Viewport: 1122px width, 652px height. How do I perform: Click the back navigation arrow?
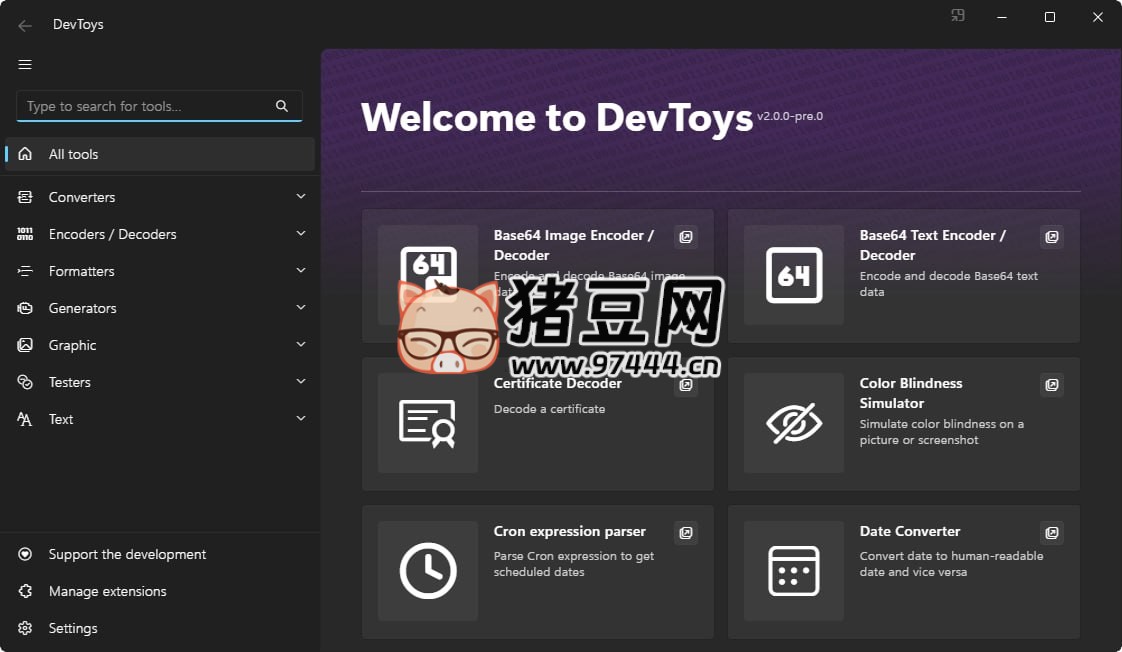click(x=24, y=24)
